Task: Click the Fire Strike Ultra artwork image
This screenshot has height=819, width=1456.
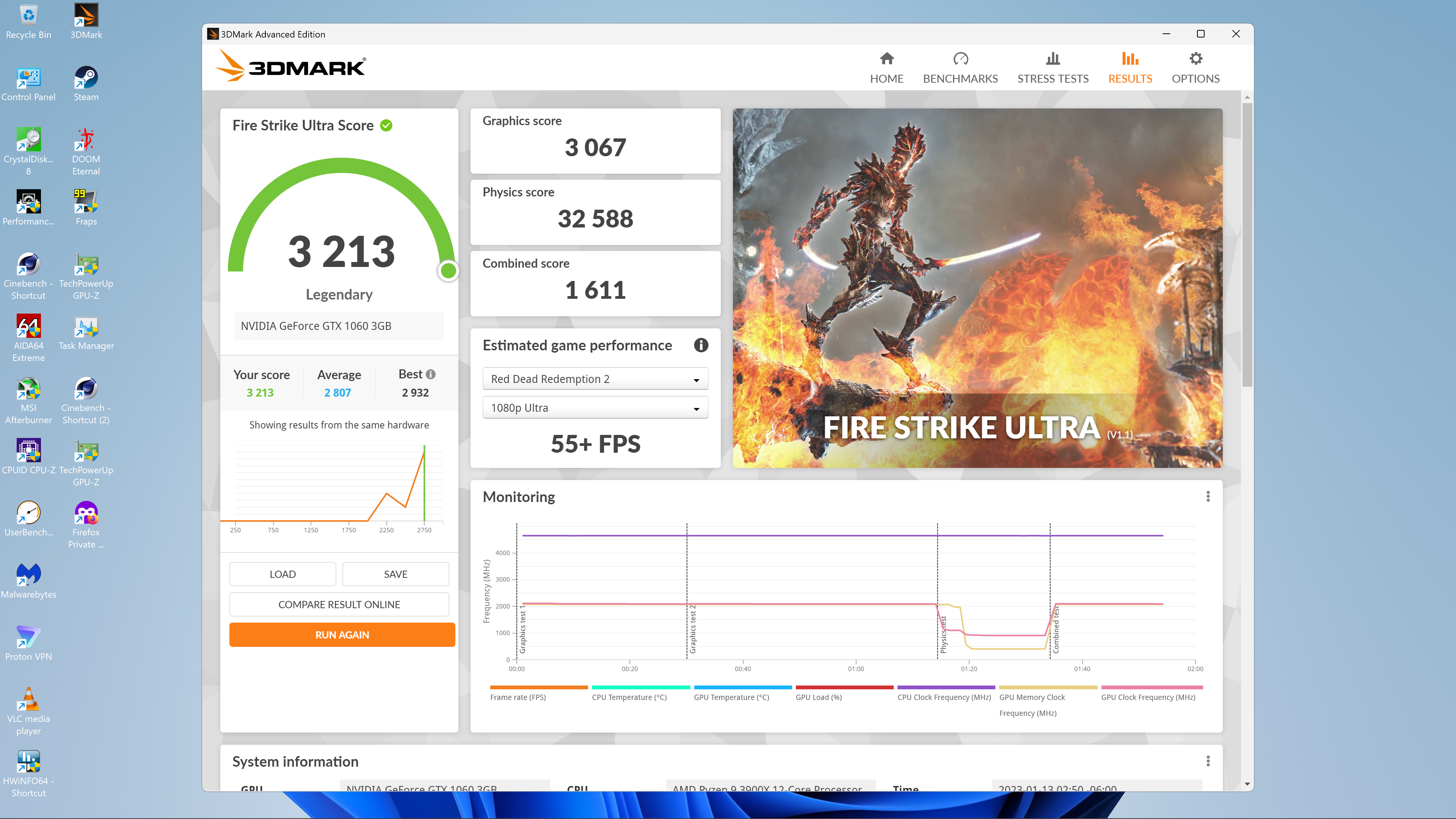Action: click(977, 288)
